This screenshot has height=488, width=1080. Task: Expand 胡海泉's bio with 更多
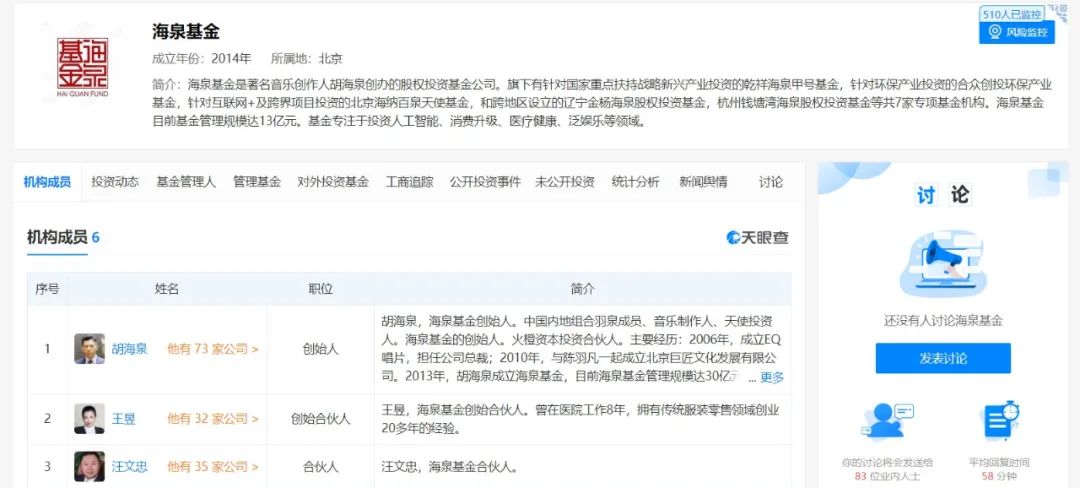[x=772, y=377]
